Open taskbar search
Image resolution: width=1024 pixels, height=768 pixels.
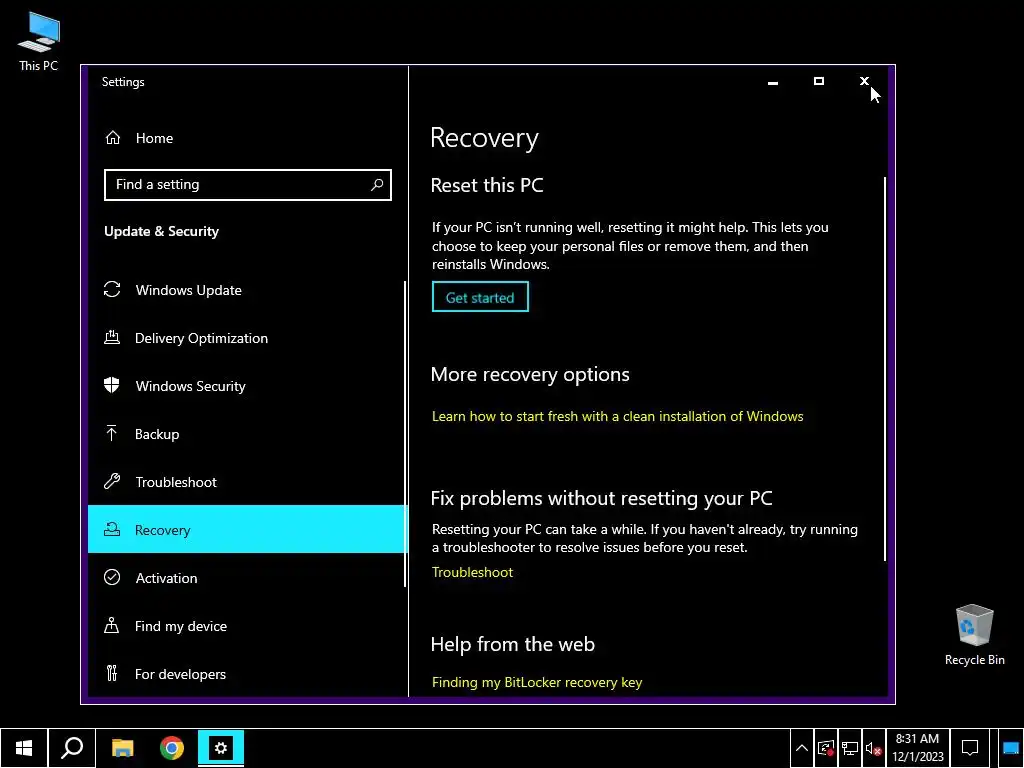72,748
